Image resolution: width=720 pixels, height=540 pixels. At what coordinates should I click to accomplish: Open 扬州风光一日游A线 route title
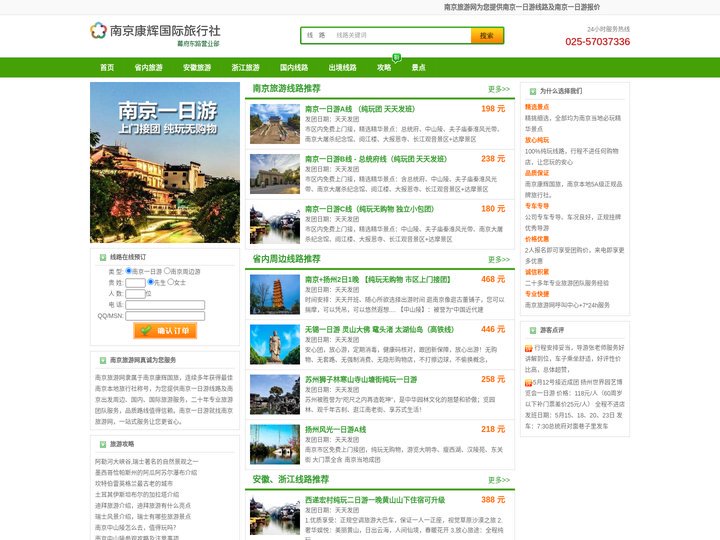(336, 430)
